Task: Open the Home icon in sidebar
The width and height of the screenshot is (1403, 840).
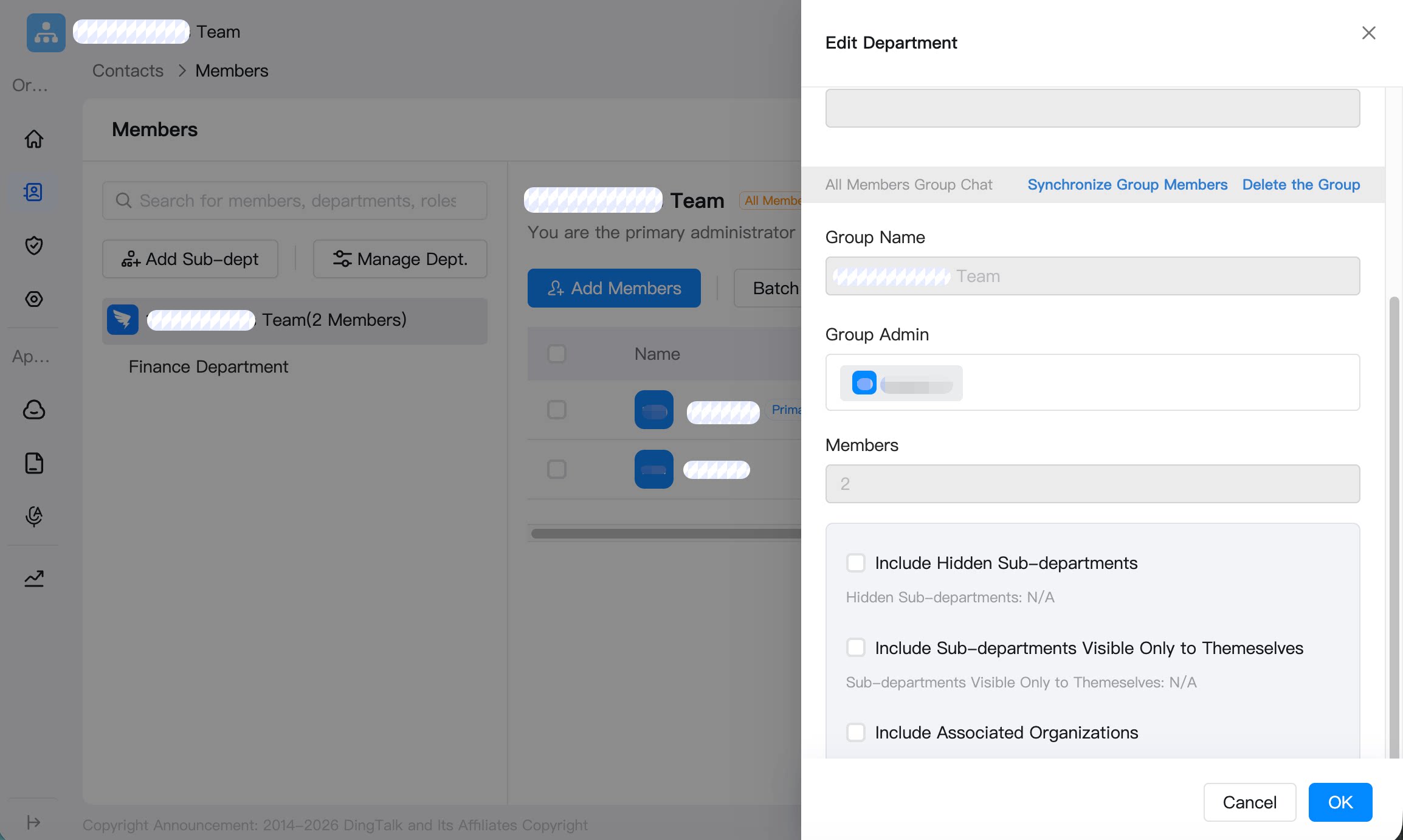Action: click(x=34, y=139)
